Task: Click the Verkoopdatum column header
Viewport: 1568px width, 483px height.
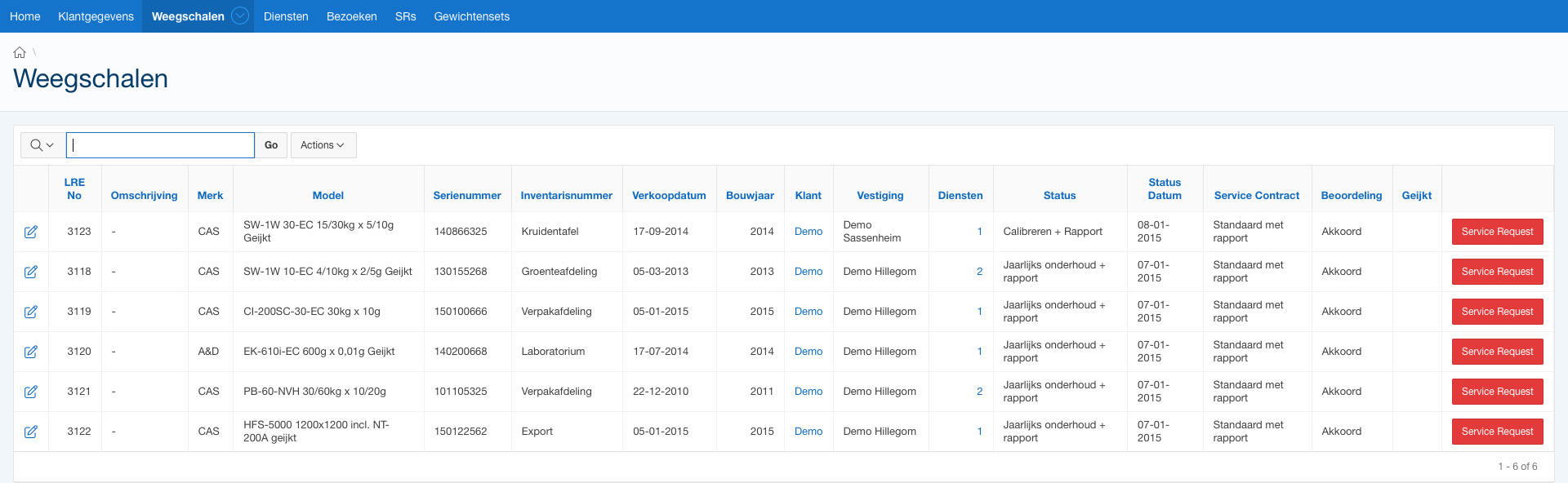Action: (x=669, y=196)
